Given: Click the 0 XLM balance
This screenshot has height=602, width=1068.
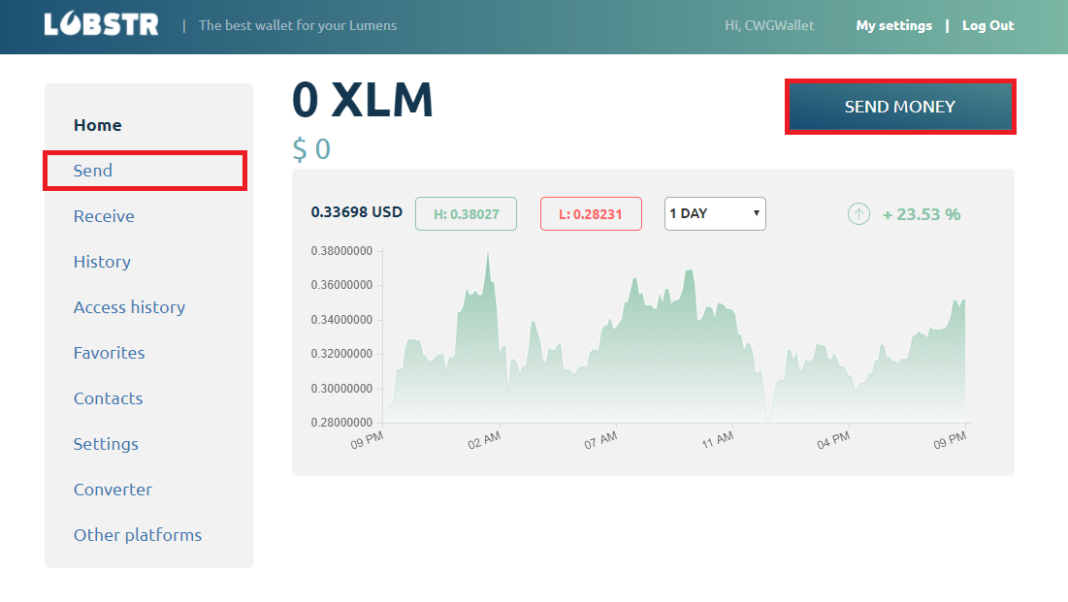Looking at the screenshot, I should [362, 100].
